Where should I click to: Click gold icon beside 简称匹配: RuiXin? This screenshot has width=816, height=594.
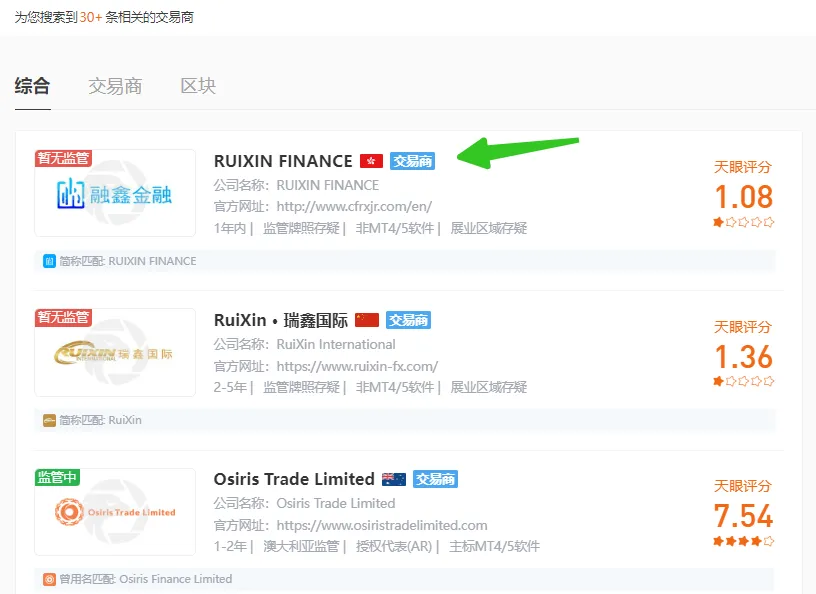click(x=49, y=420)
